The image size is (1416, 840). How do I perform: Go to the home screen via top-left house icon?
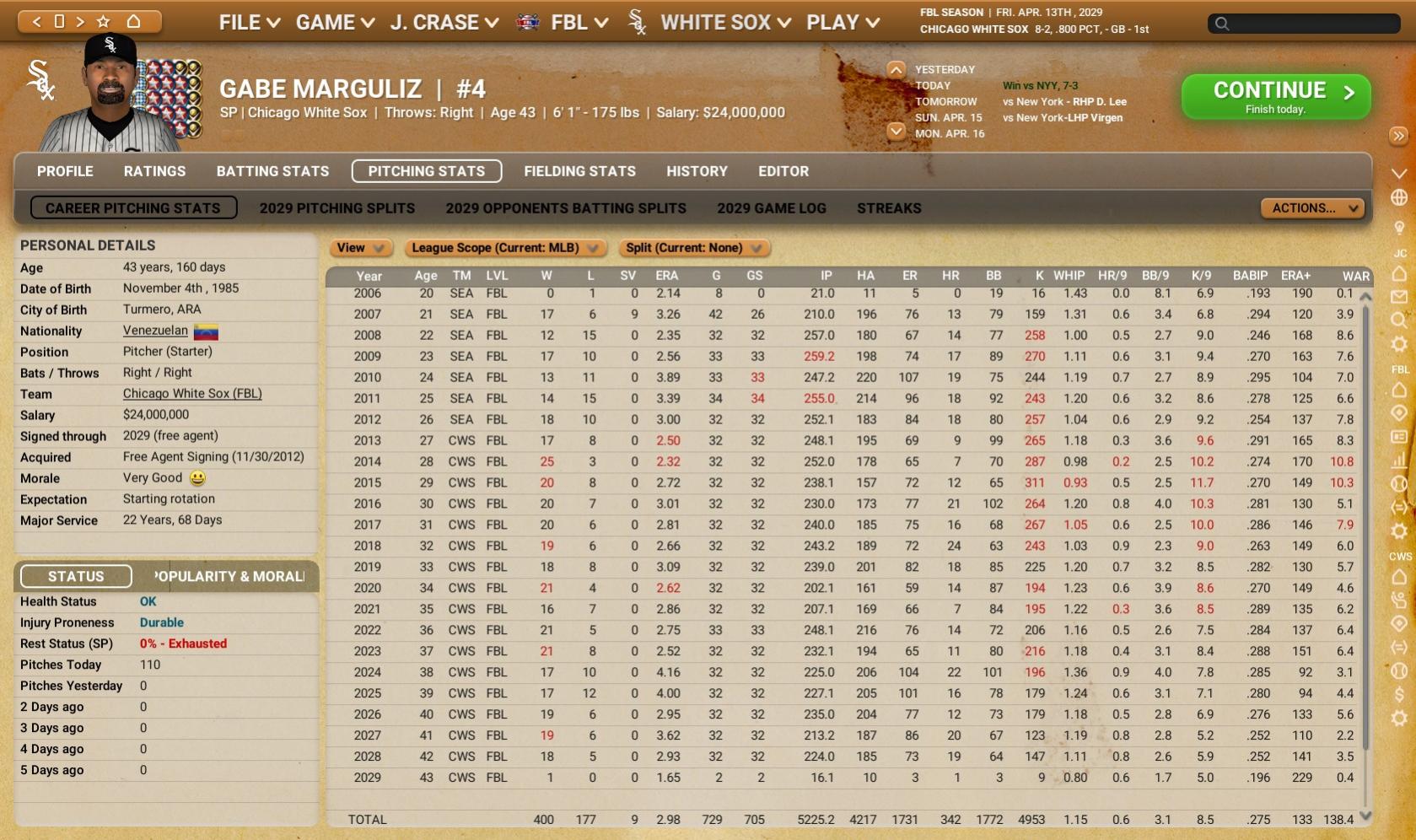(133, 22)
